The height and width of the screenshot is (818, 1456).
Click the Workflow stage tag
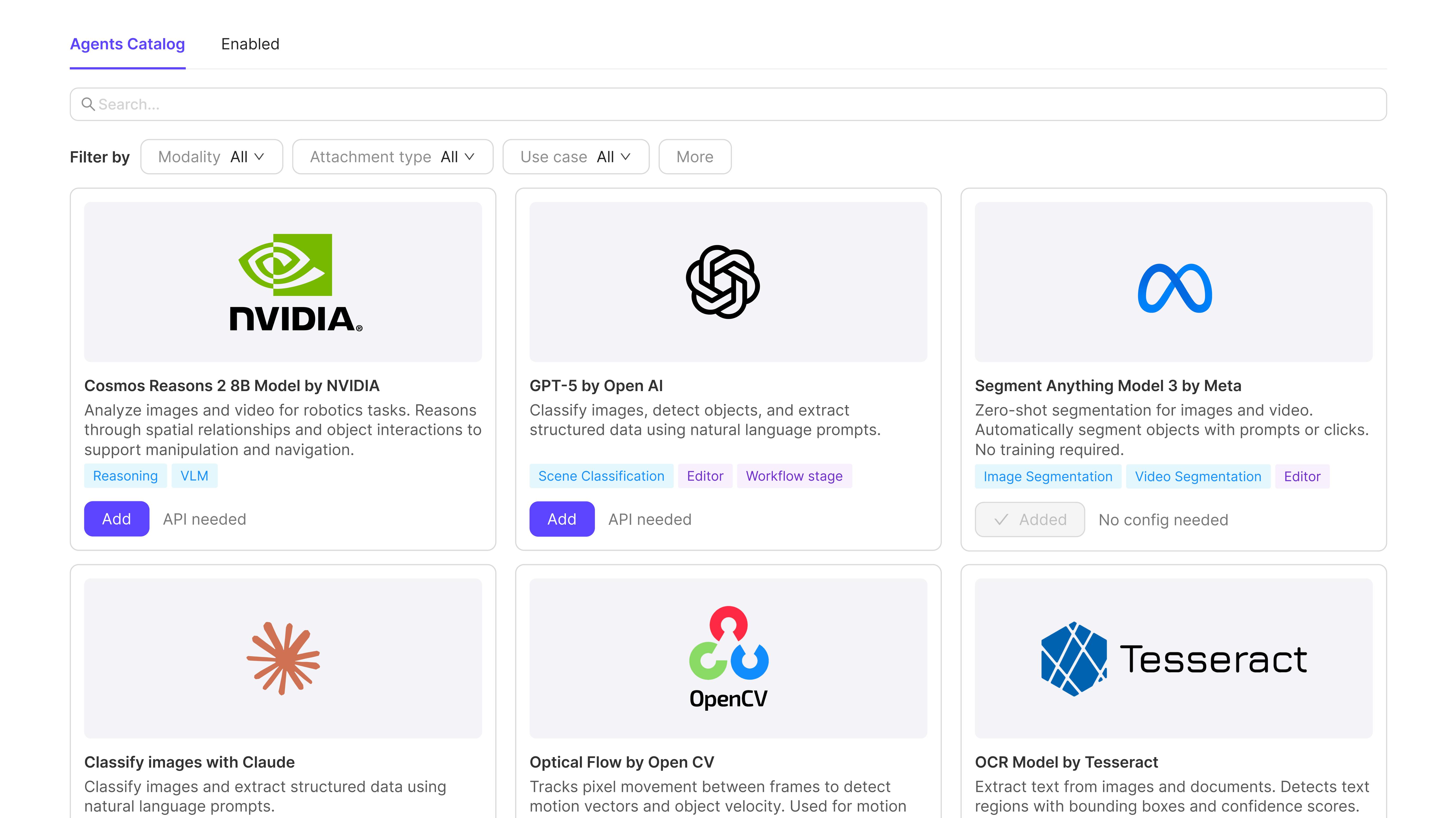pos(794,476)
